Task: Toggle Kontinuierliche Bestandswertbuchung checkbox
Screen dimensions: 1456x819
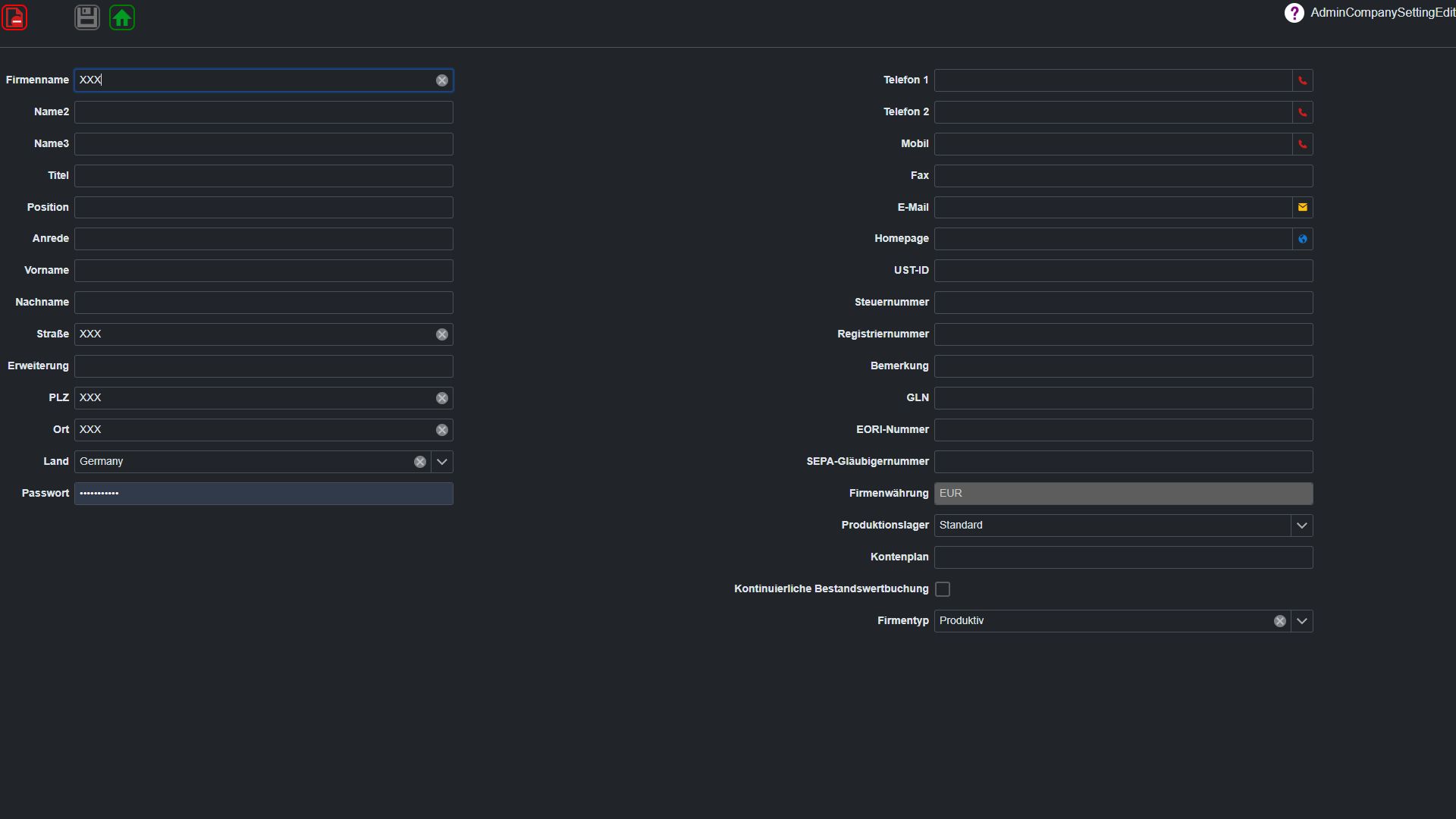Action: (943, 589)
